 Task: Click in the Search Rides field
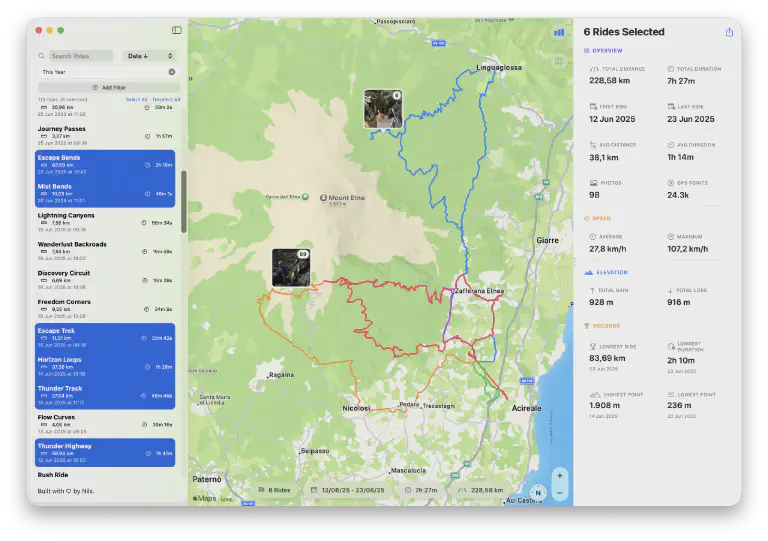tap(80, 56)
